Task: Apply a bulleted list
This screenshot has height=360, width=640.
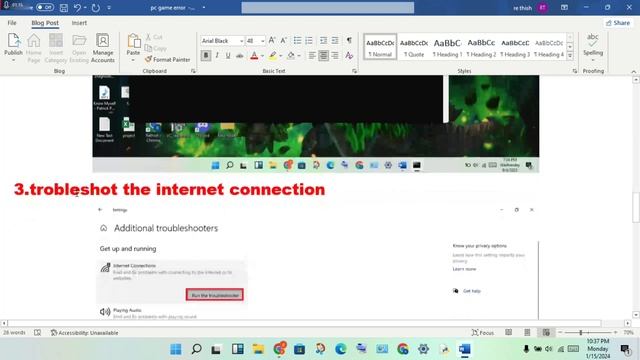Action: tap(297, 40)
